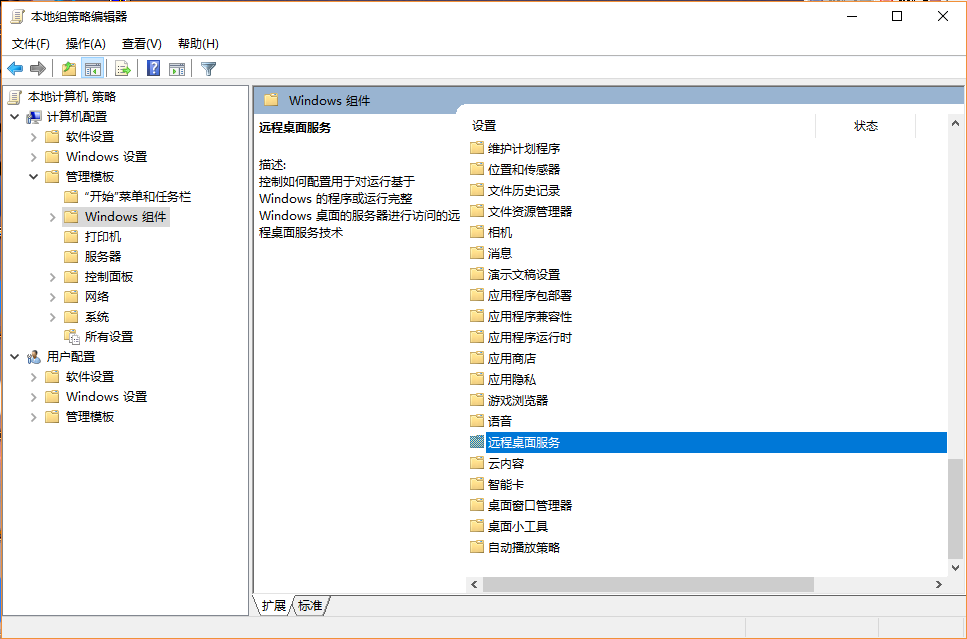
Task: Select “开始”菜单和任务栏 in the tree
Action: point(138,197)
